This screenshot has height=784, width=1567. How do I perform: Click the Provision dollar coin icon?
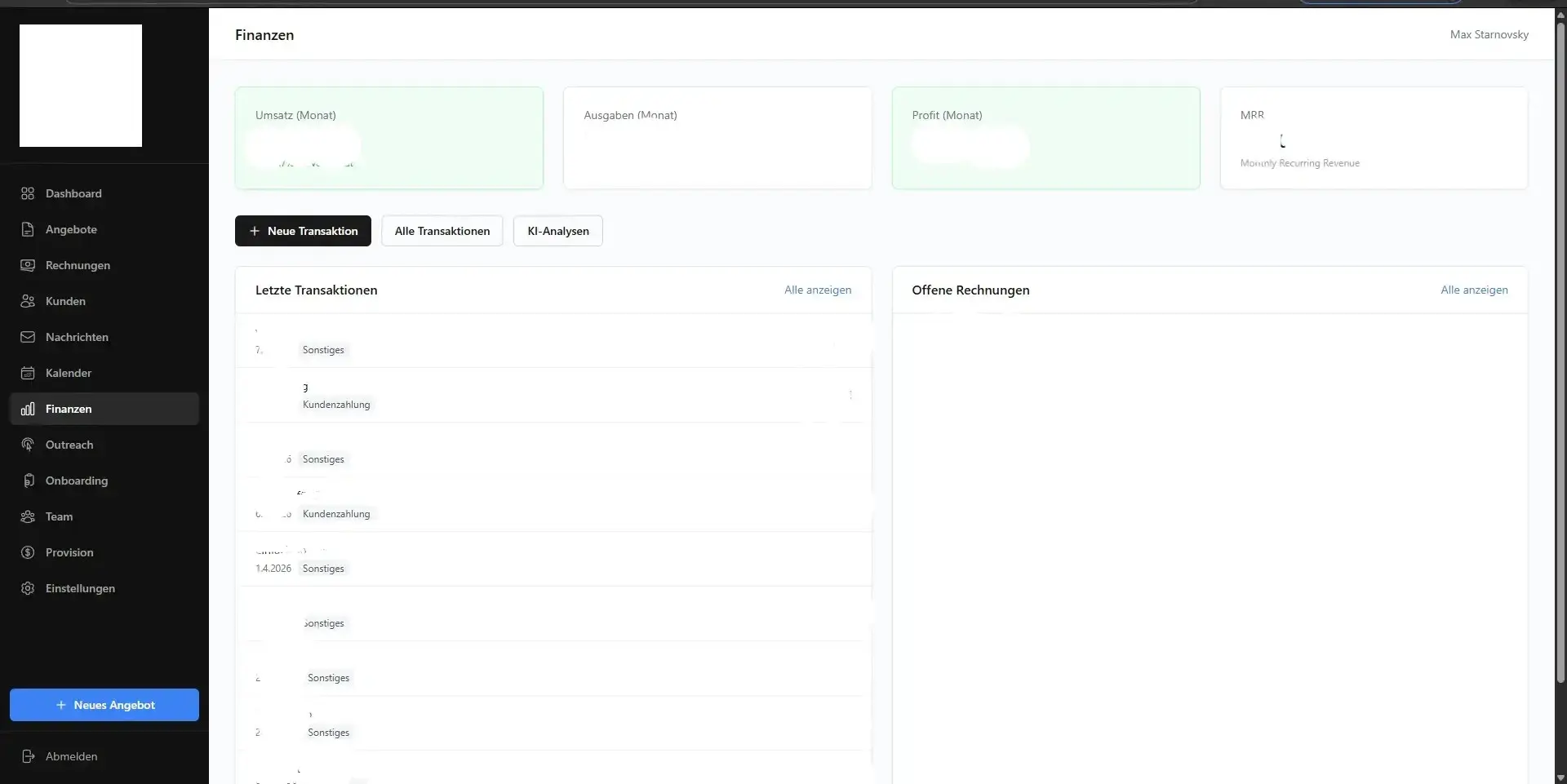pos(28,552)
